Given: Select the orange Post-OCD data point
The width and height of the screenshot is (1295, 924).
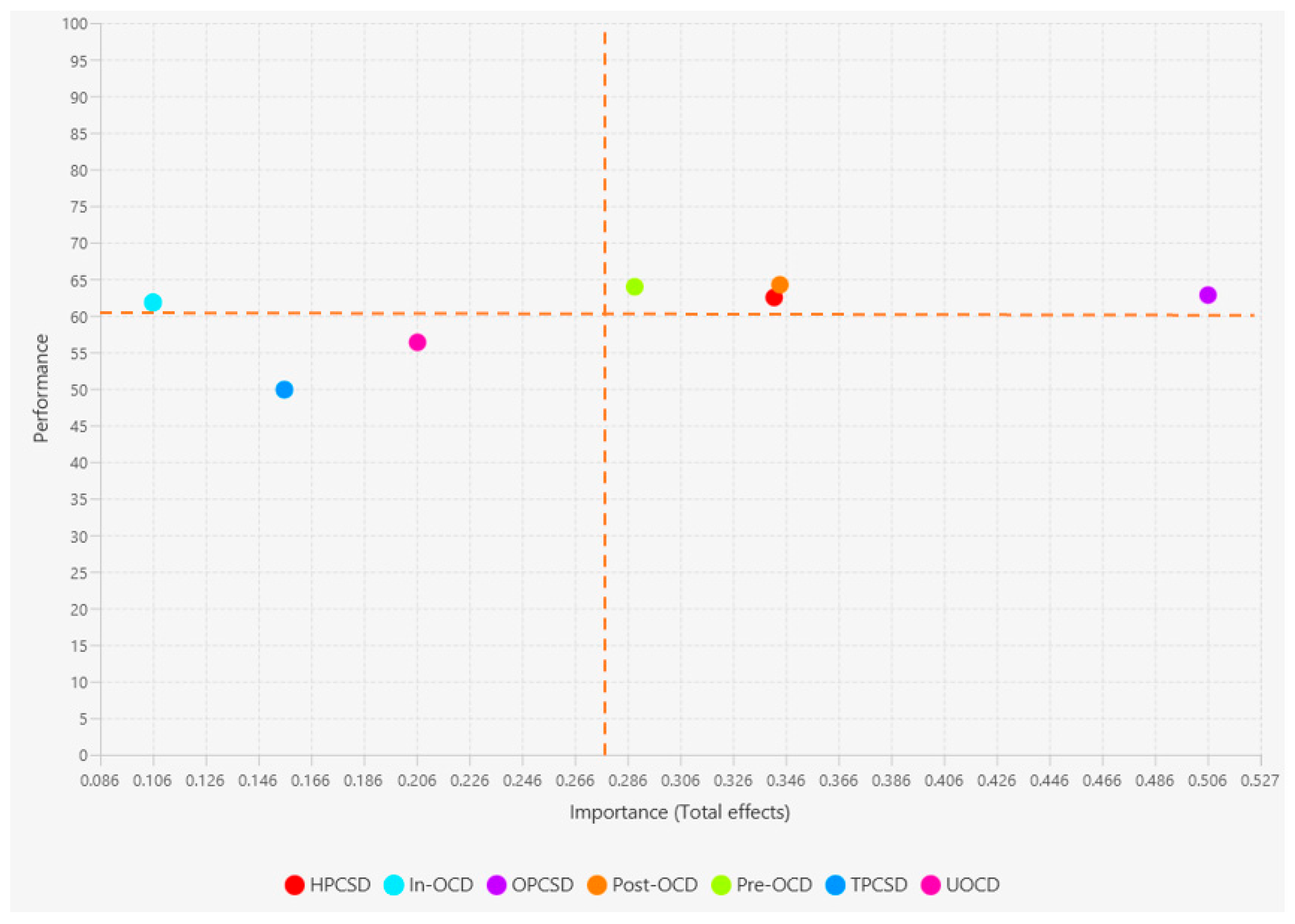Looking at the screenshot, I should [x=781, y=284].
